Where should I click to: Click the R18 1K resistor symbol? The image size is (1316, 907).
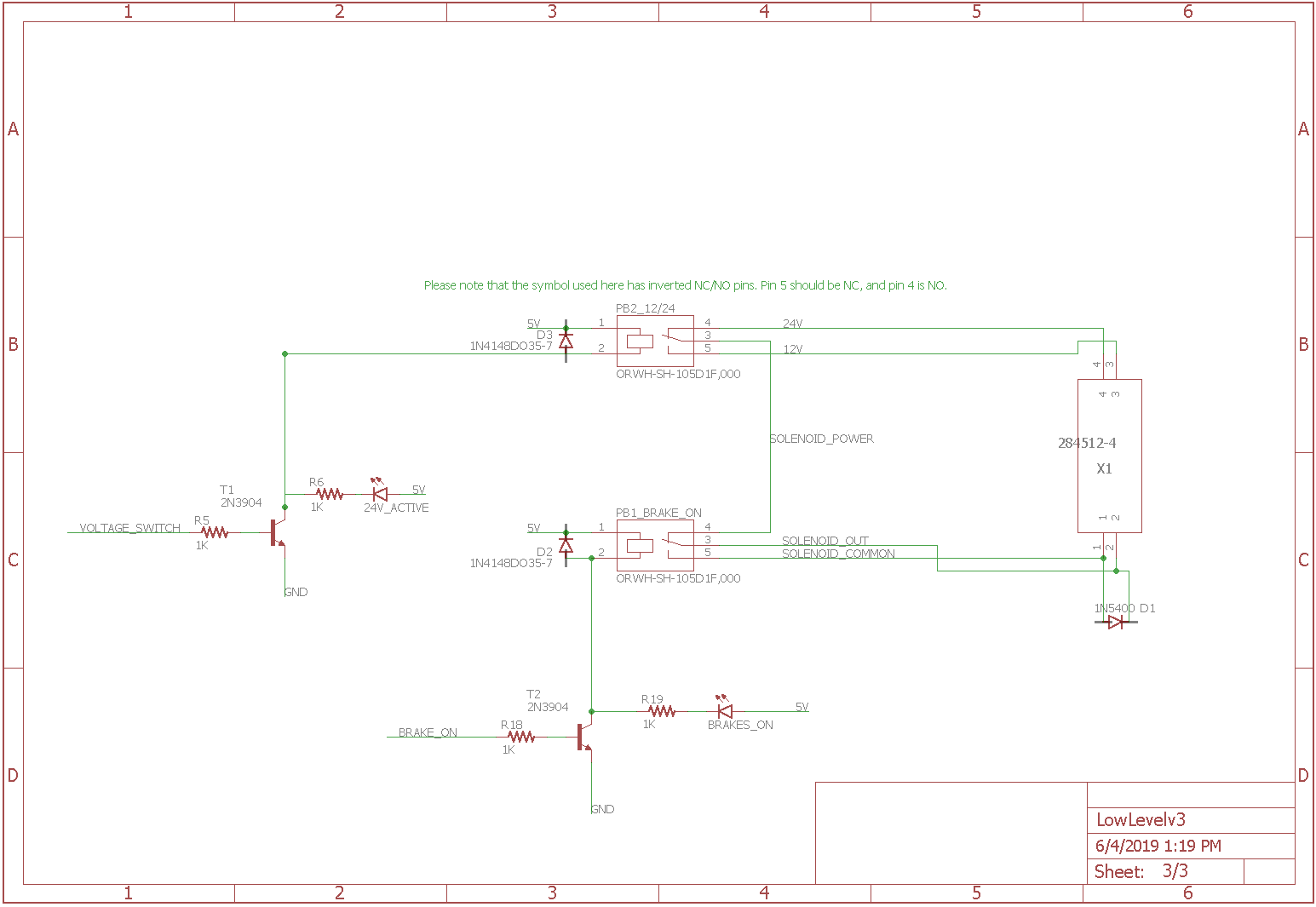pyautogui.click(x=521, y=737)
